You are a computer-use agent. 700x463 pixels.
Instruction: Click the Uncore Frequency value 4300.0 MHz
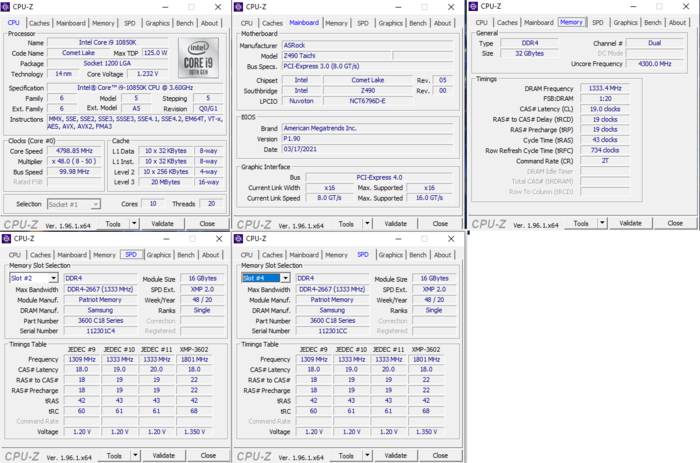pyautogui.click(x=654, y=64)
